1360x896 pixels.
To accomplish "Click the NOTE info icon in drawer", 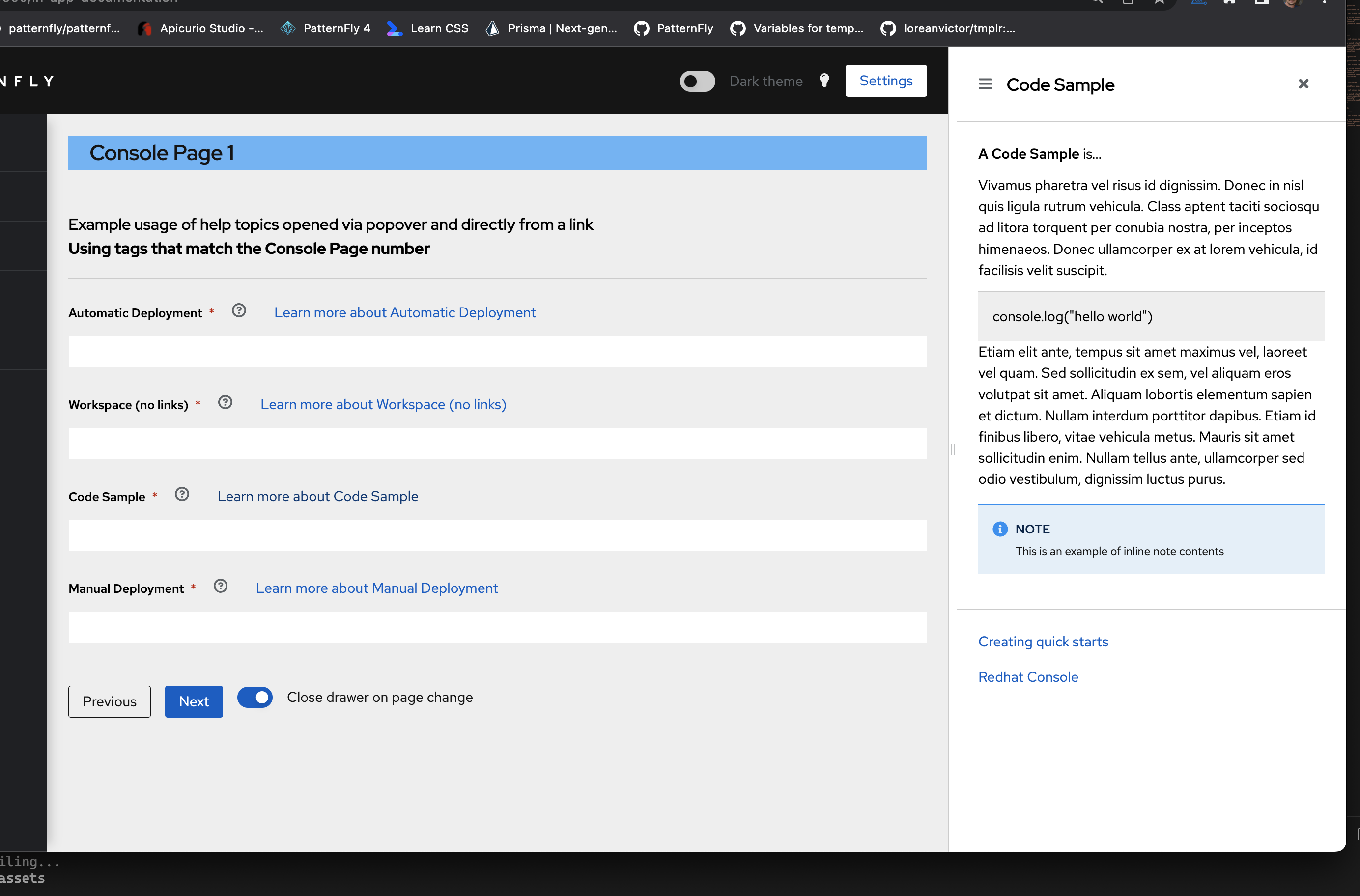I will [1000, 529].
